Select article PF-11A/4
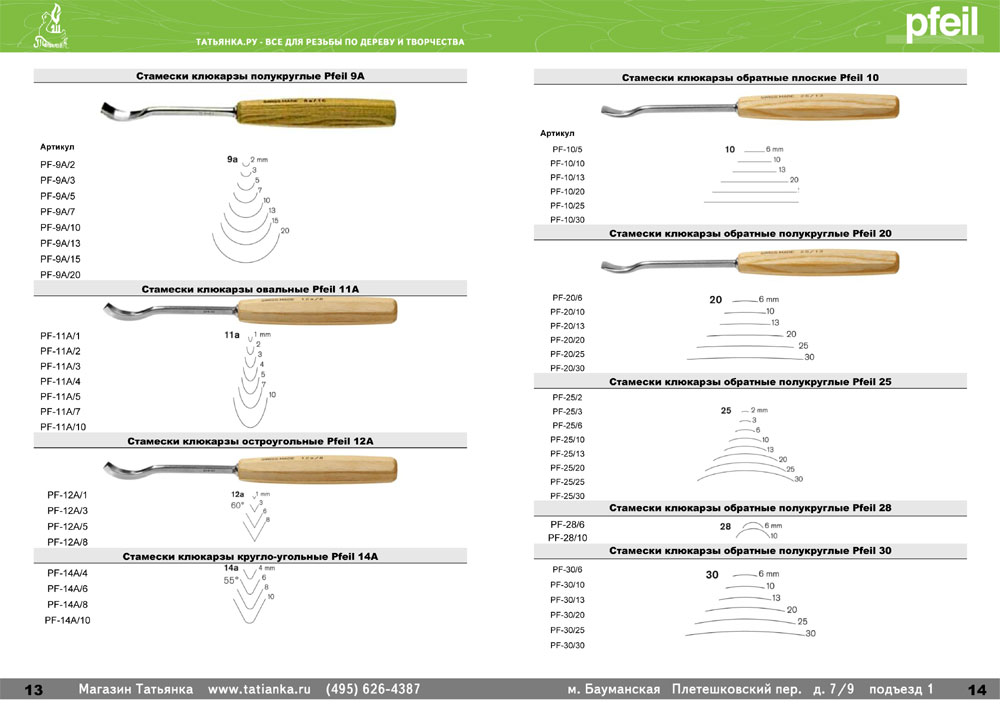The height and width of the screenshot is (707, 1000). point(60,381)
